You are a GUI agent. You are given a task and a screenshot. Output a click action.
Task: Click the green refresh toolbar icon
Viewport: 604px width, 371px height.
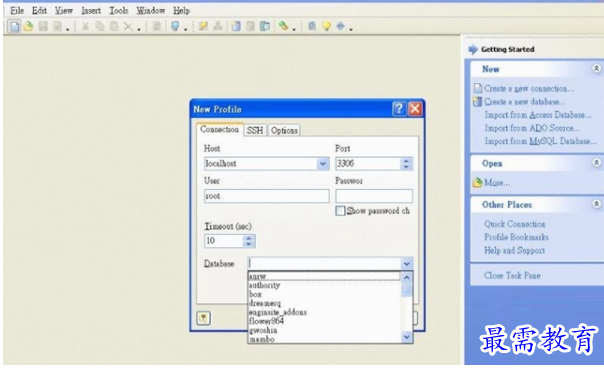pyautogui.click(x=284, y=26)
